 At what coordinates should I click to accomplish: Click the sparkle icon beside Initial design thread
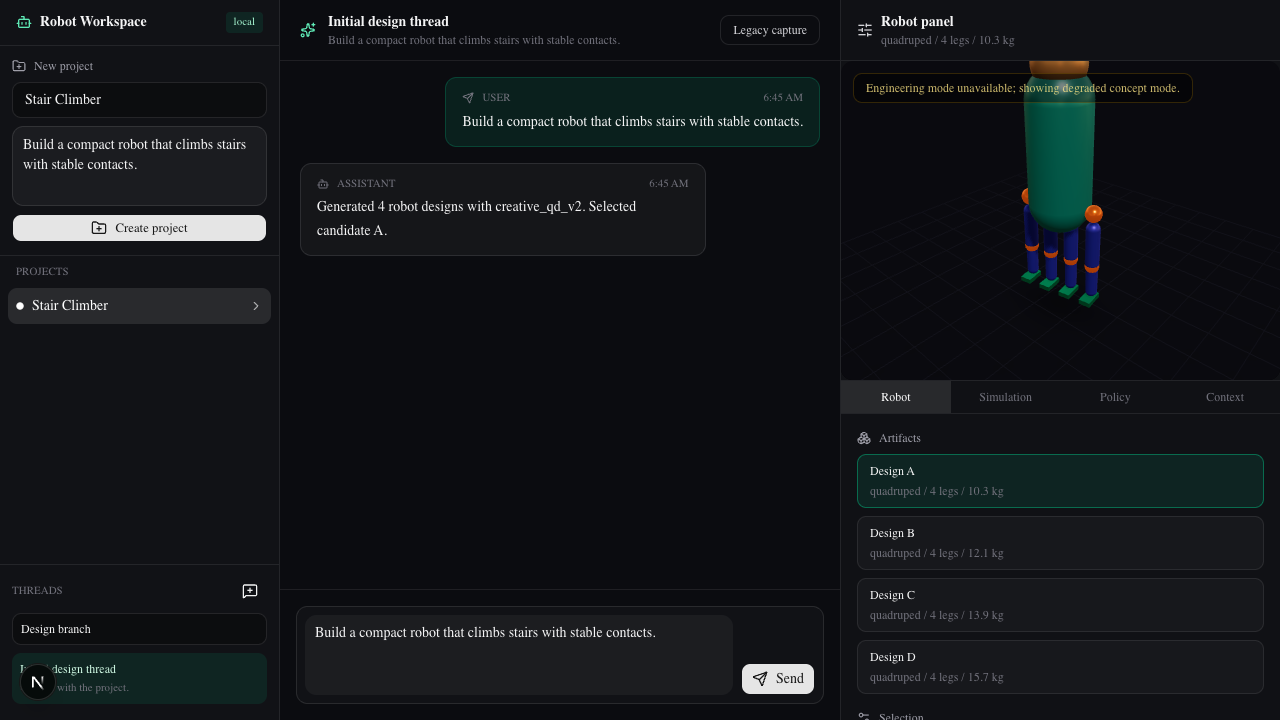coord(308,30)
